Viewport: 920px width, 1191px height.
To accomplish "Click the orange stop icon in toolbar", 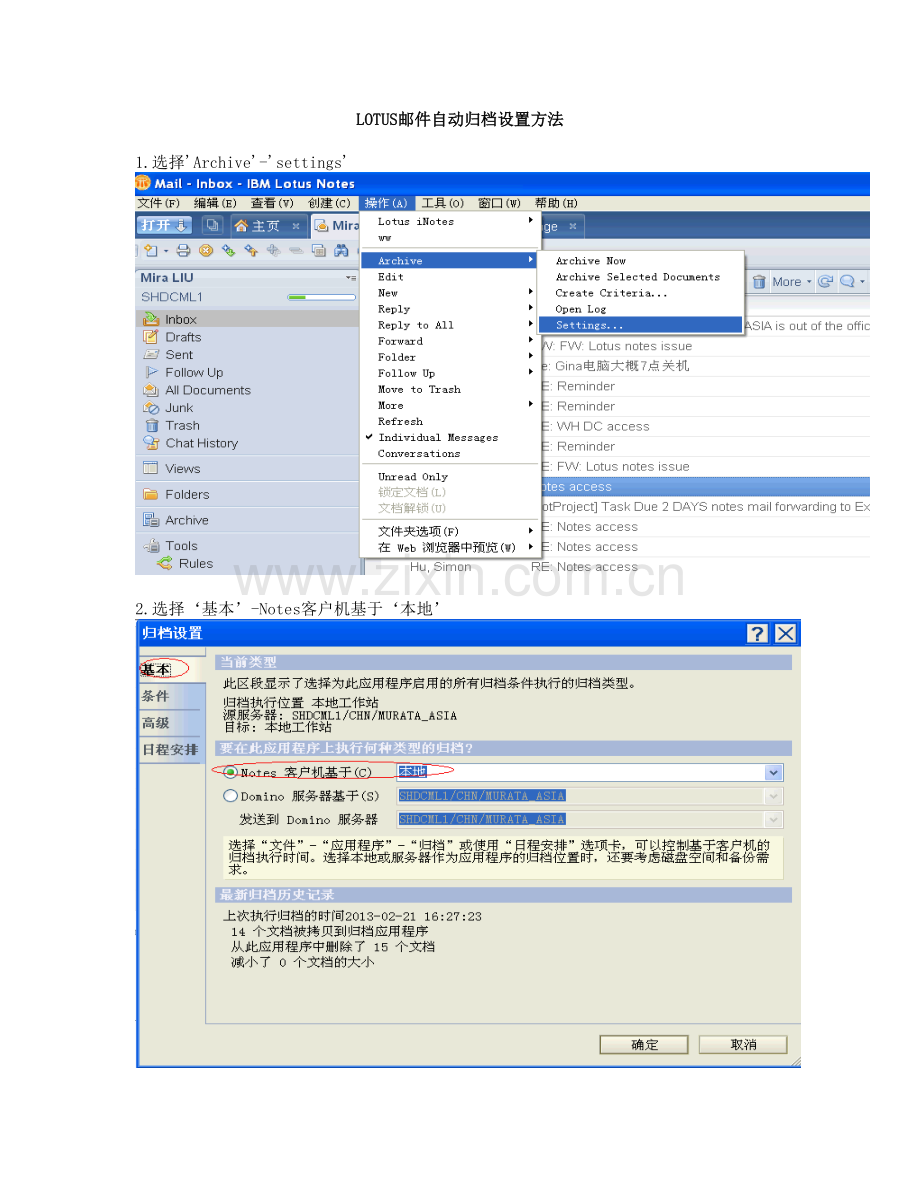I will click(206, 250).
